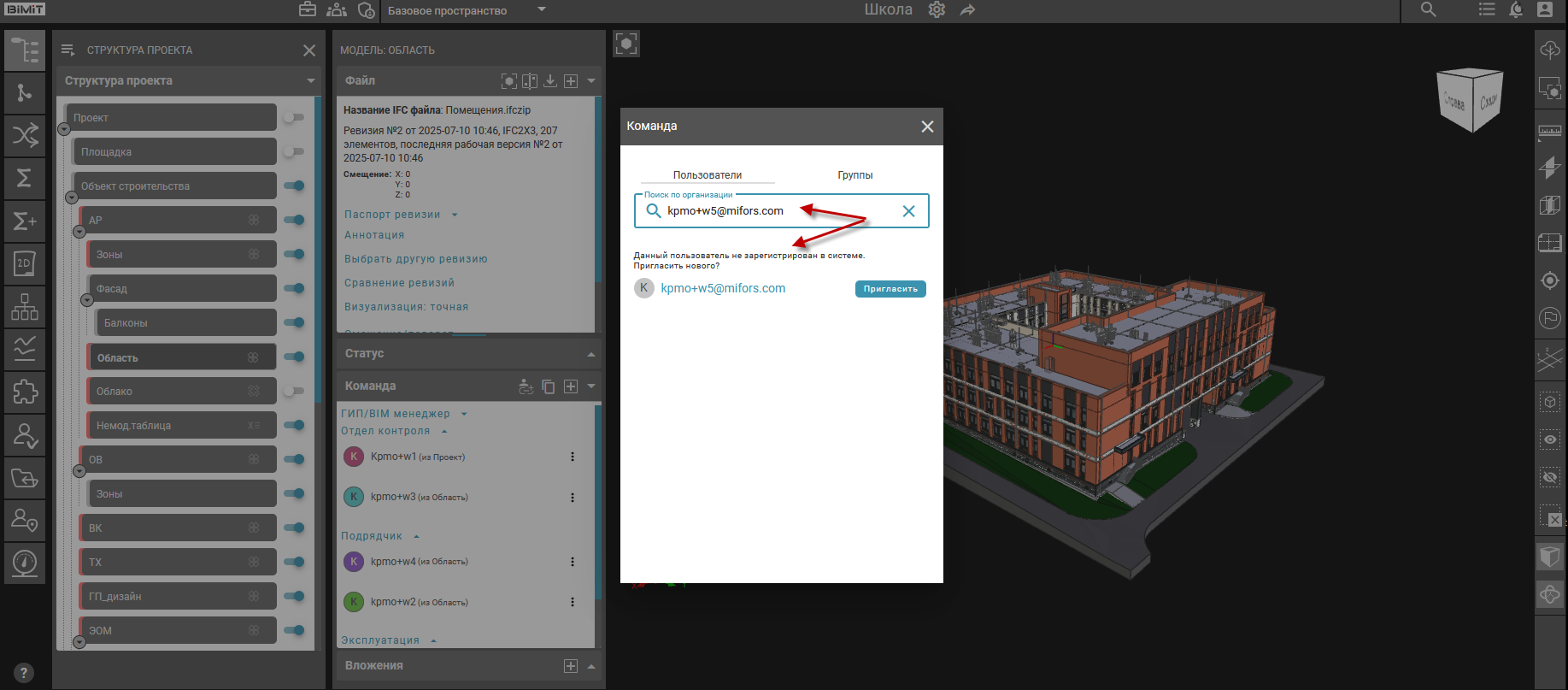Viewport: 1568px width, 690px height.
Task: Clear the organization search field
Action: click(x=908, y=211)
